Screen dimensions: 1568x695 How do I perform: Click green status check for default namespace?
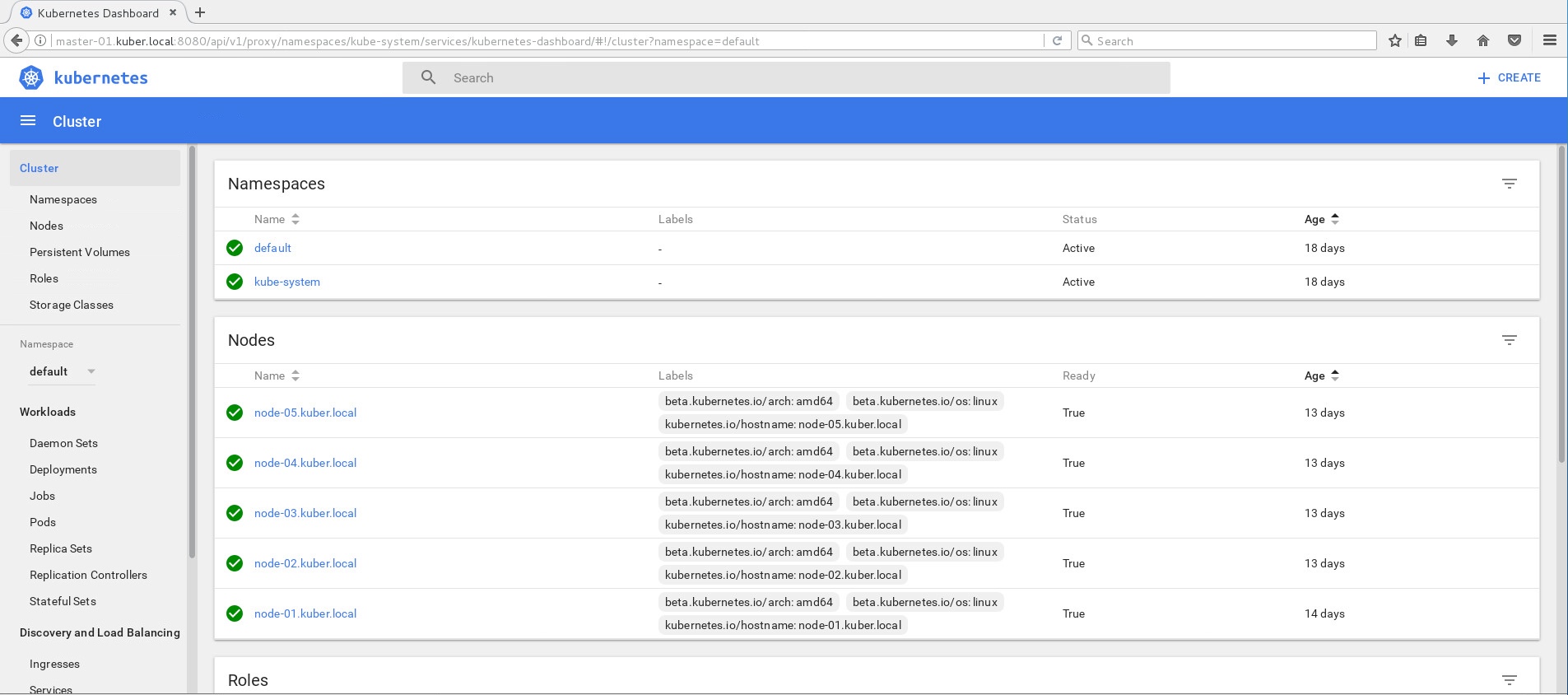[235, 248]
